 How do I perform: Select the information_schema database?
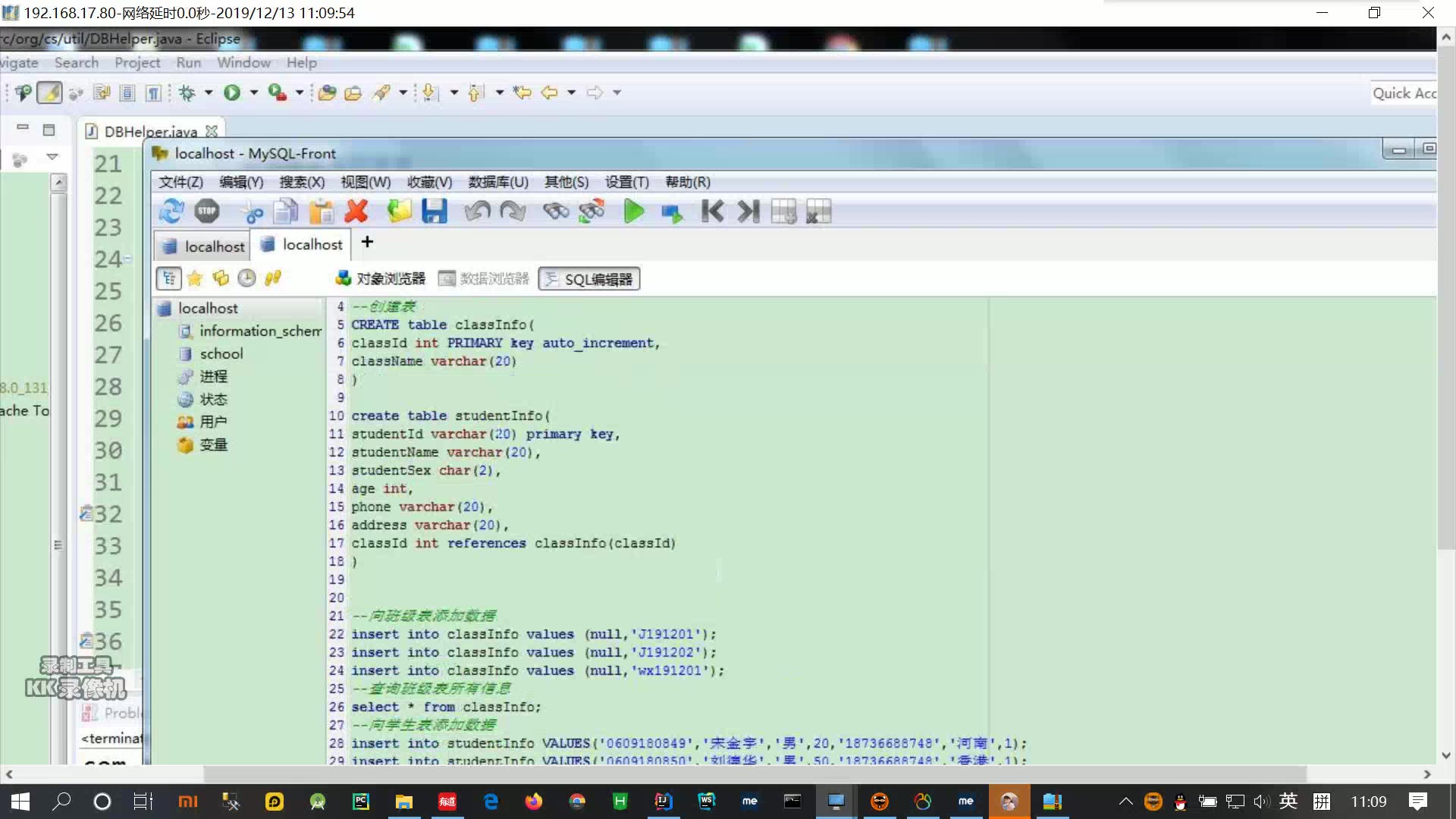(x=260, y=331)
